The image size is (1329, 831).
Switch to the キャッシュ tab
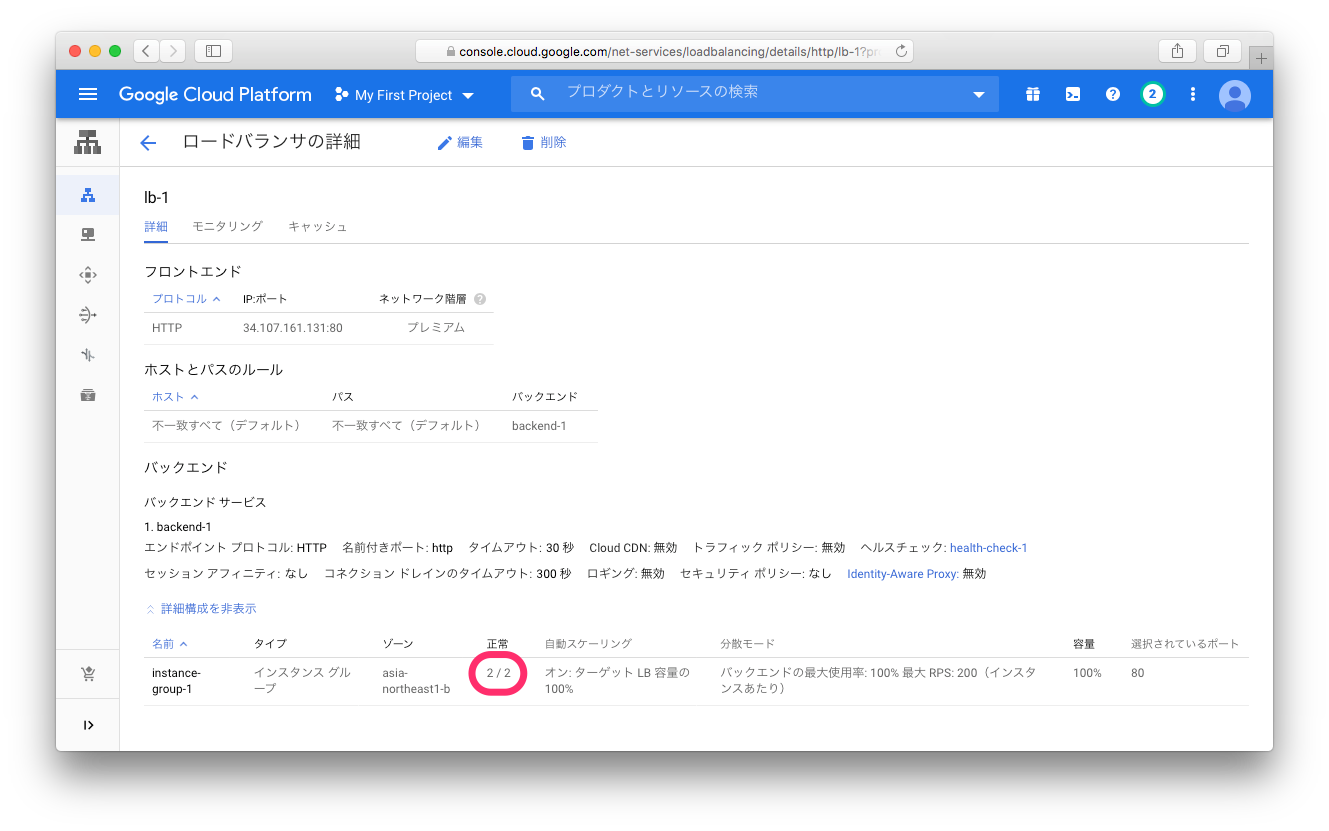pyautogui.click(x=317, y=226)
